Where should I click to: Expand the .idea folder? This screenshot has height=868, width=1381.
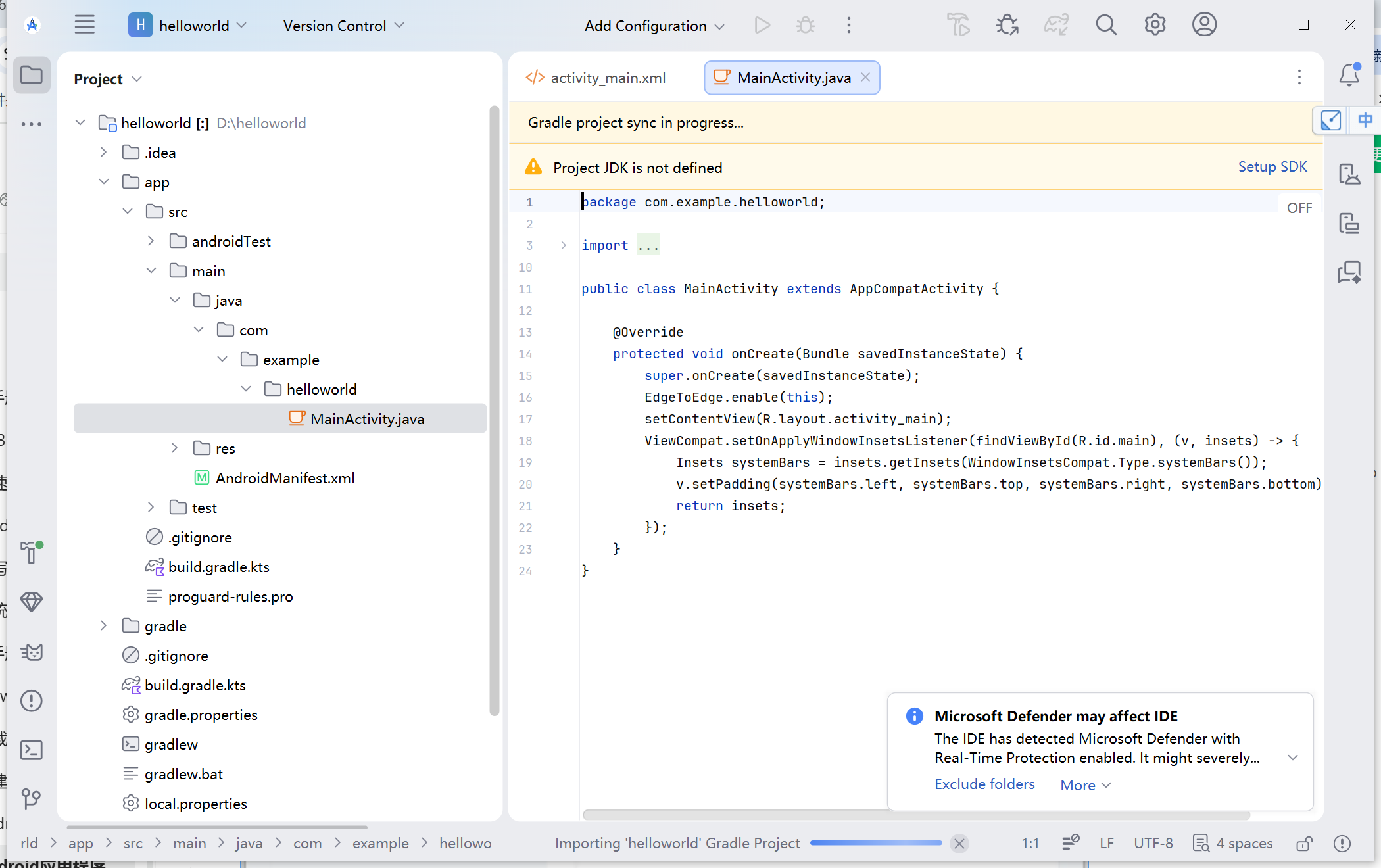coord(103,153)
